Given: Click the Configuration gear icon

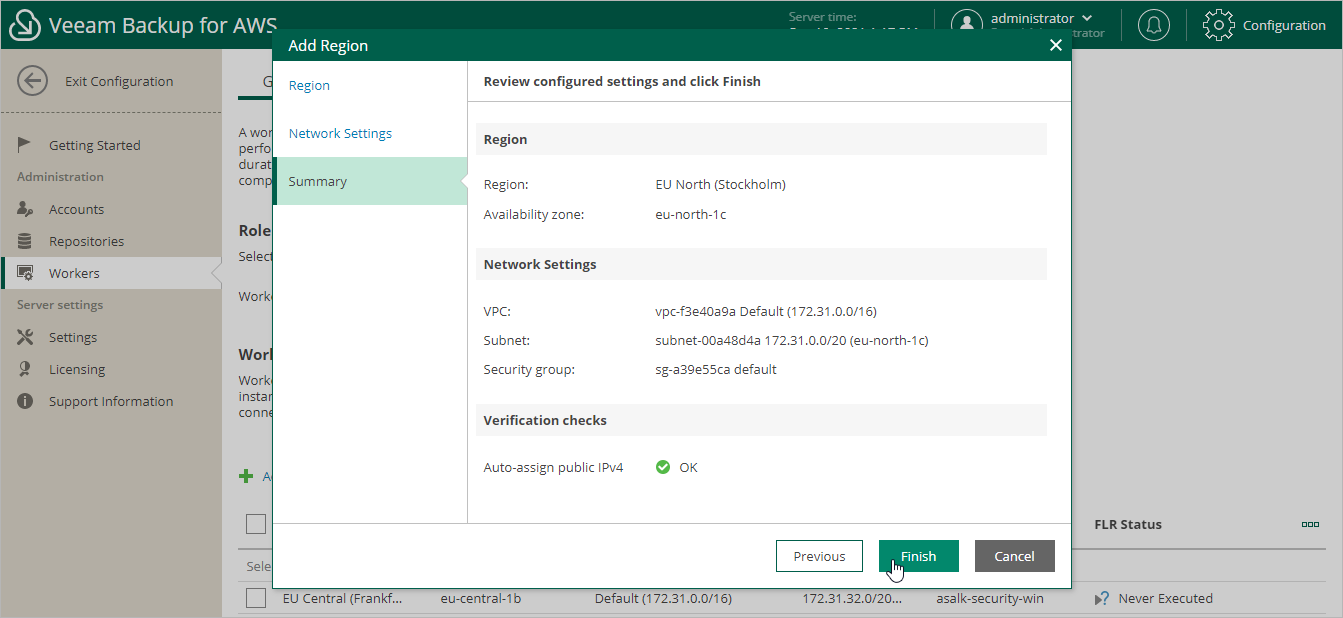Looking at the screenshot, I should [x=1218, y=25].
